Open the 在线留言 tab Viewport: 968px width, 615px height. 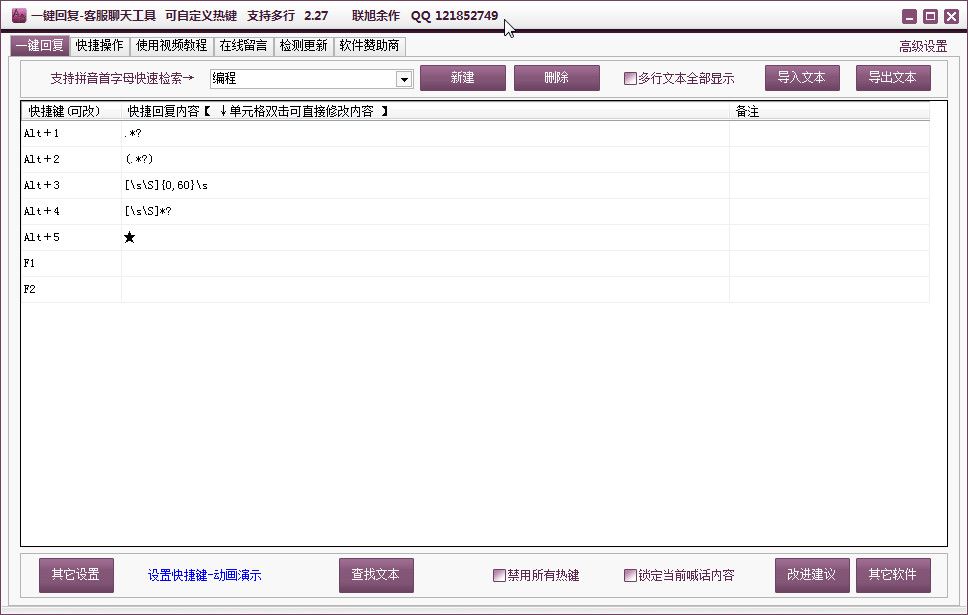[x=243, y=46]
